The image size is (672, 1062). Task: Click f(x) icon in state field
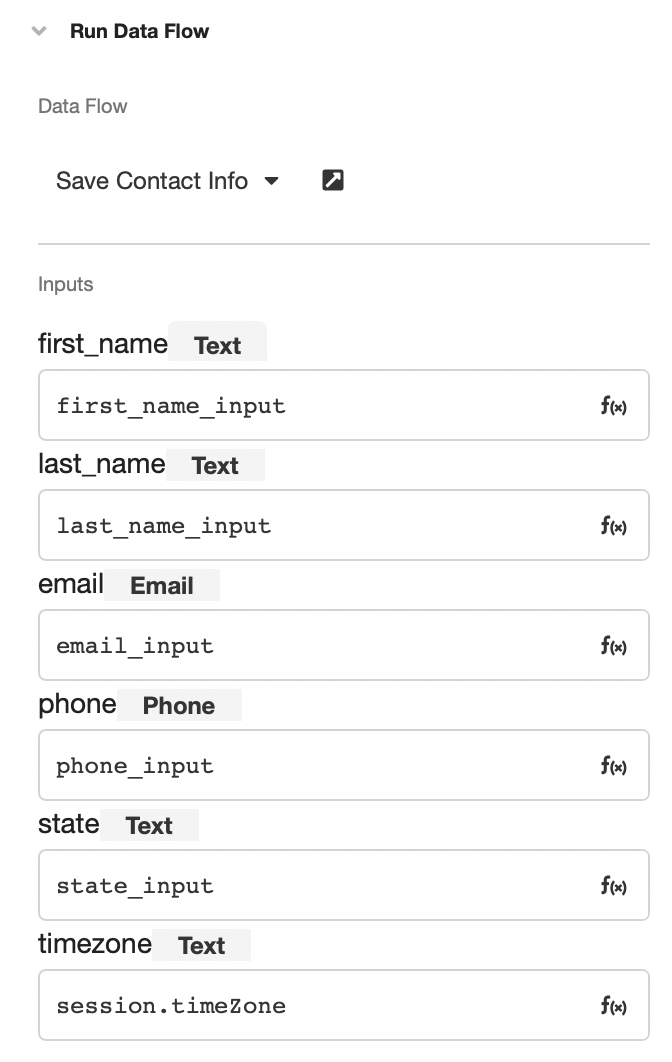tap(614, 885)
